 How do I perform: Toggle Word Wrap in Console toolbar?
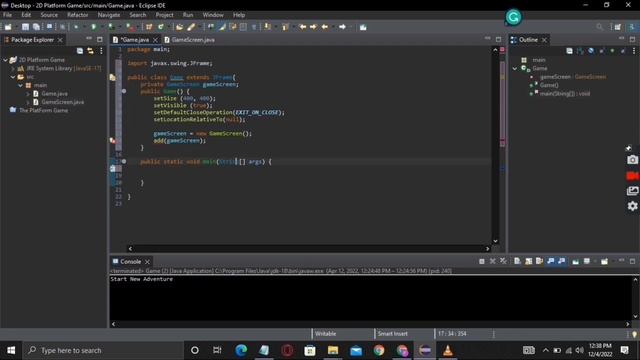pos(539,261)
